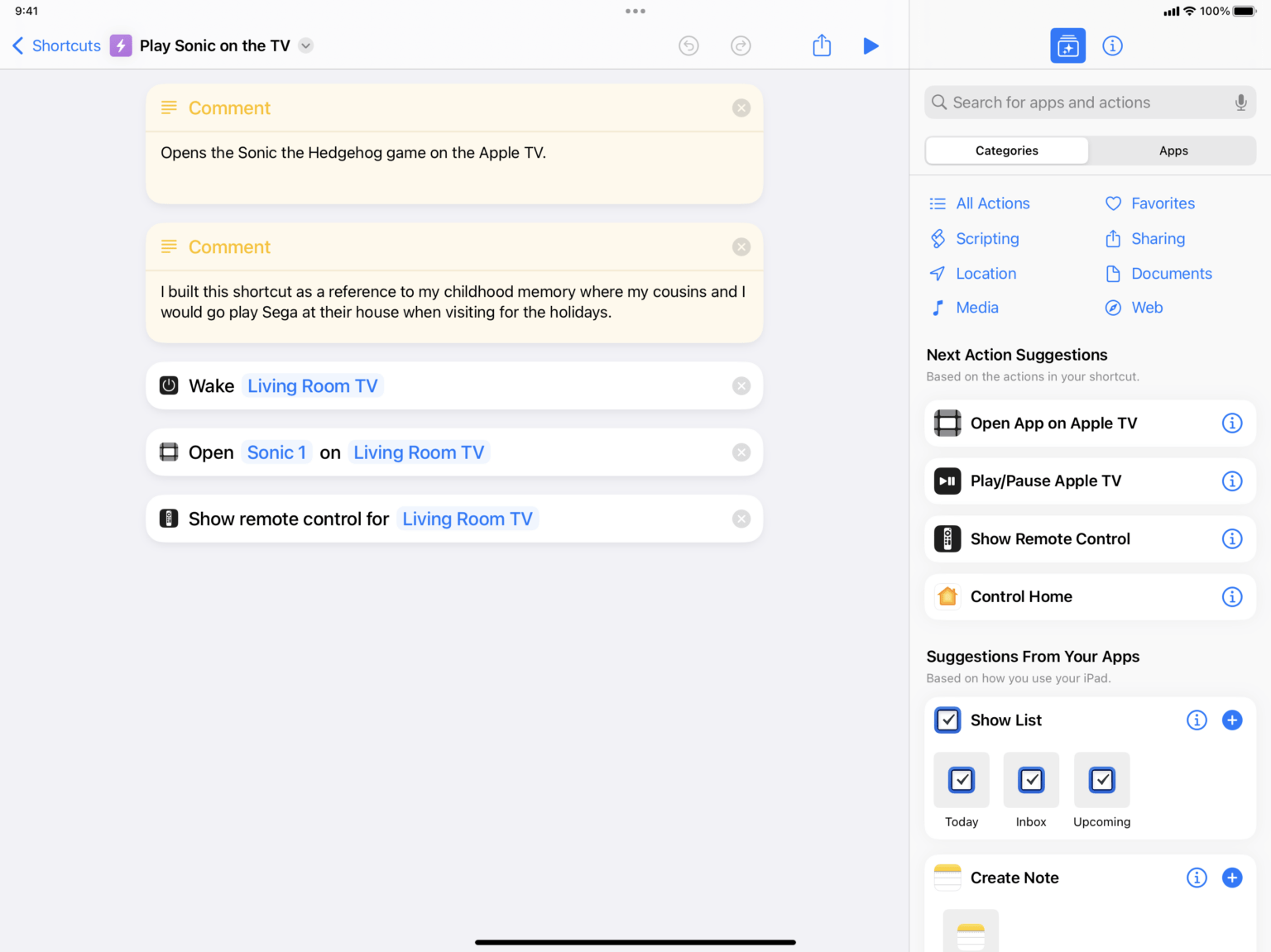Click the redo arrow icon

click(x=741, y=46)
